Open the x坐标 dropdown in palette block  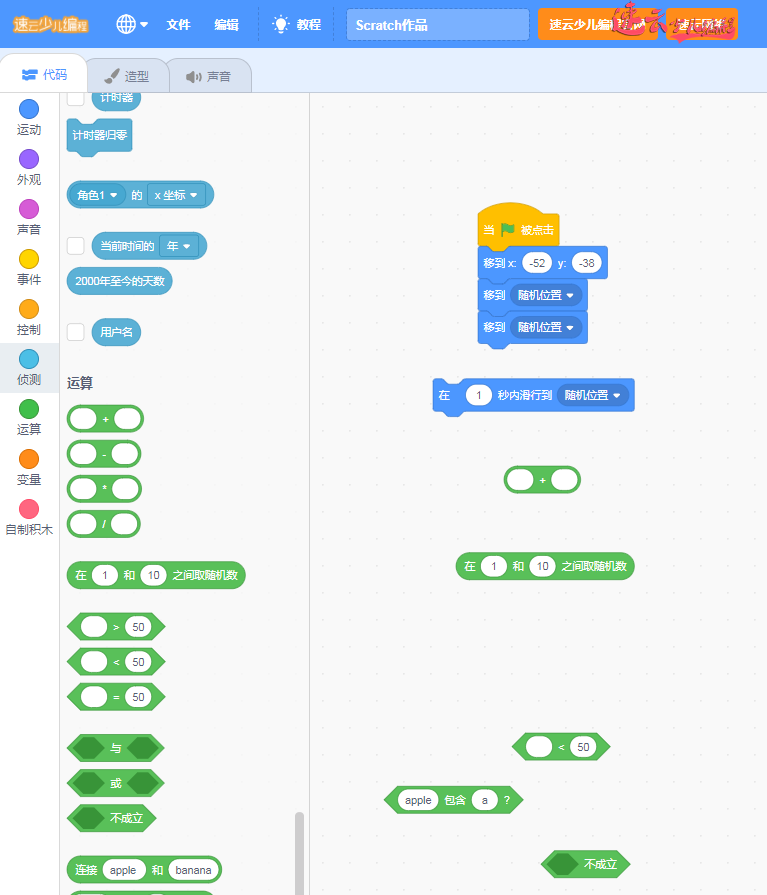click(176, 195)
